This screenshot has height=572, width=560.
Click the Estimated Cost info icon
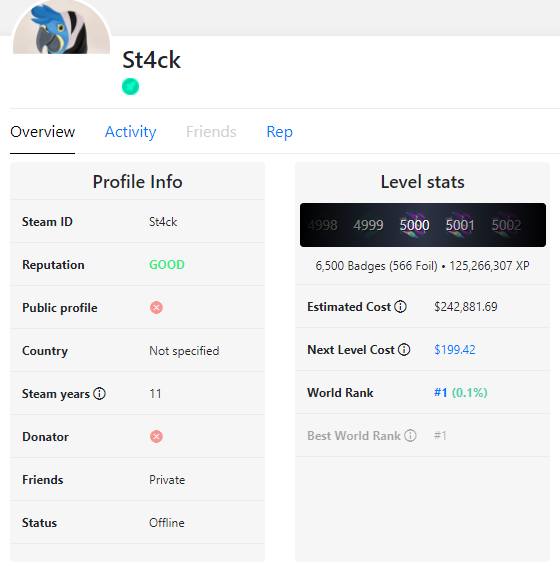pyautogui.click(x=400, y=307)
